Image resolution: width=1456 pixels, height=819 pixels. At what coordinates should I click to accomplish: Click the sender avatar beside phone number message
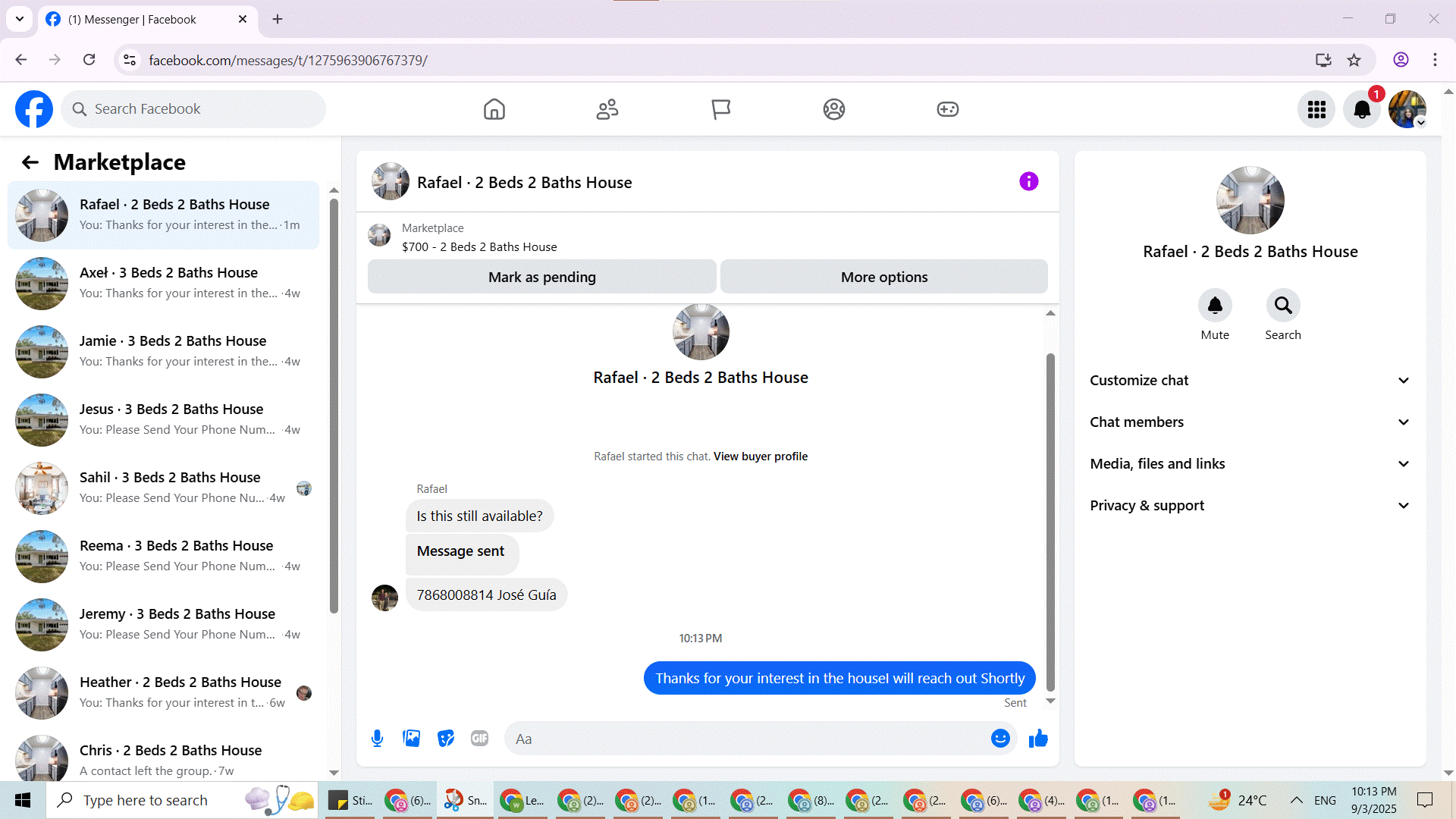[x=384, y=598]
